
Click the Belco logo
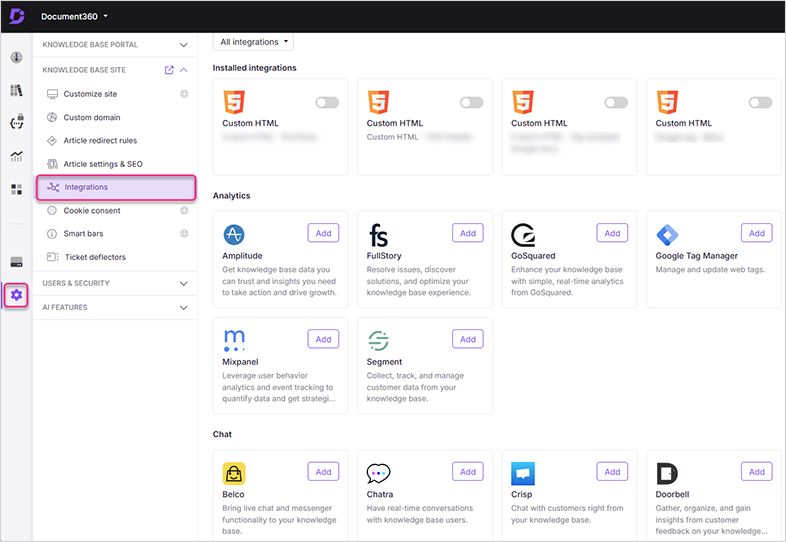coord(234,473)
